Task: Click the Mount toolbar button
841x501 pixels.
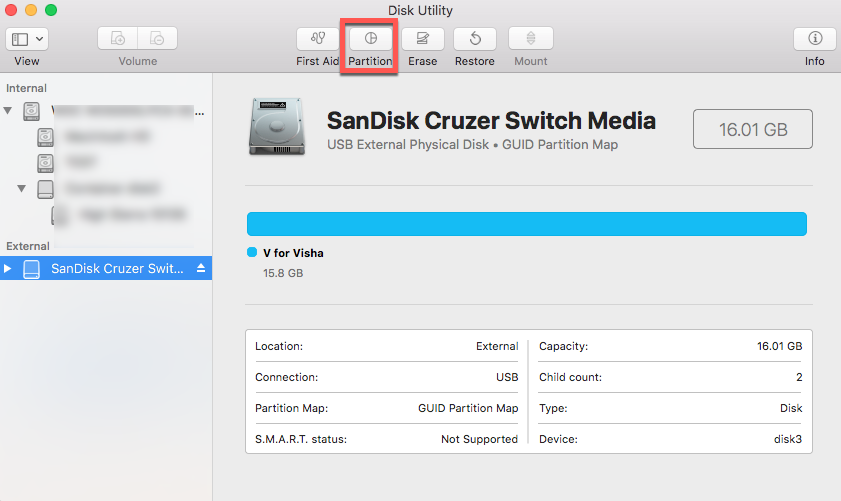Action: 530,38
